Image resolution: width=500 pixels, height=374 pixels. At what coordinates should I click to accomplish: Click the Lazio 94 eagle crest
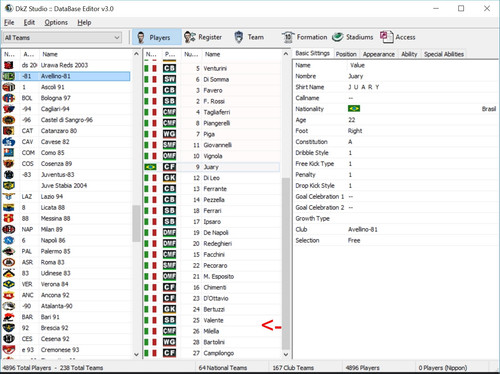9,196
